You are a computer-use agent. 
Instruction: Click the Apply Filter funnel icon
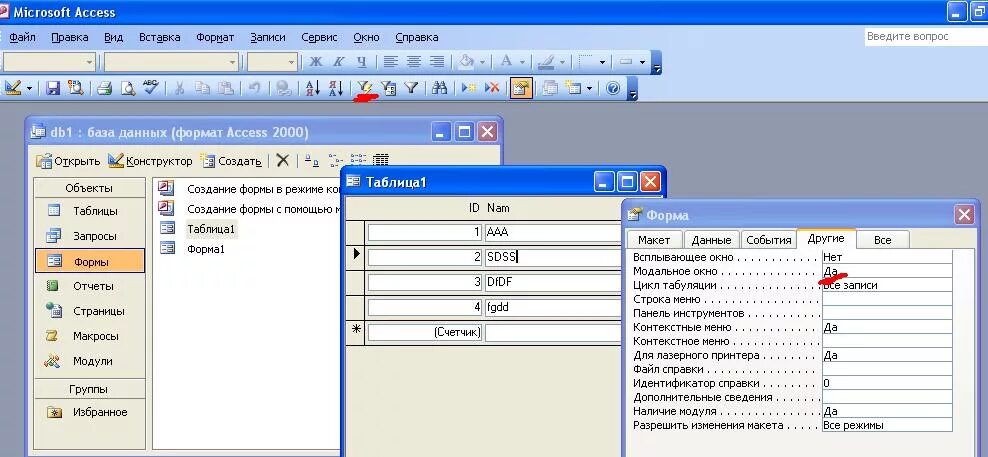coord(411,88)
